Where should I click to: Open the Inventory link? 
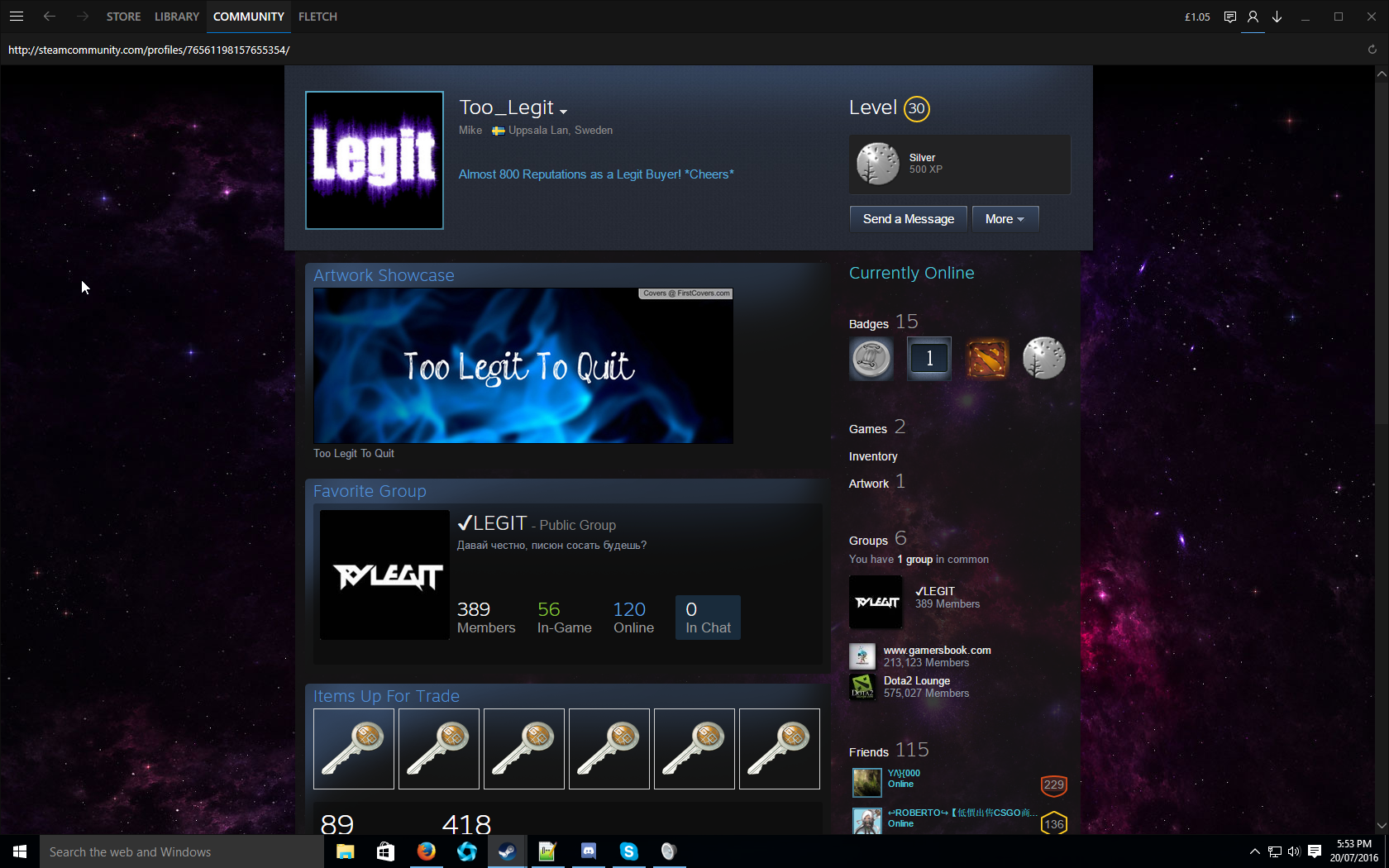(872, 456)
